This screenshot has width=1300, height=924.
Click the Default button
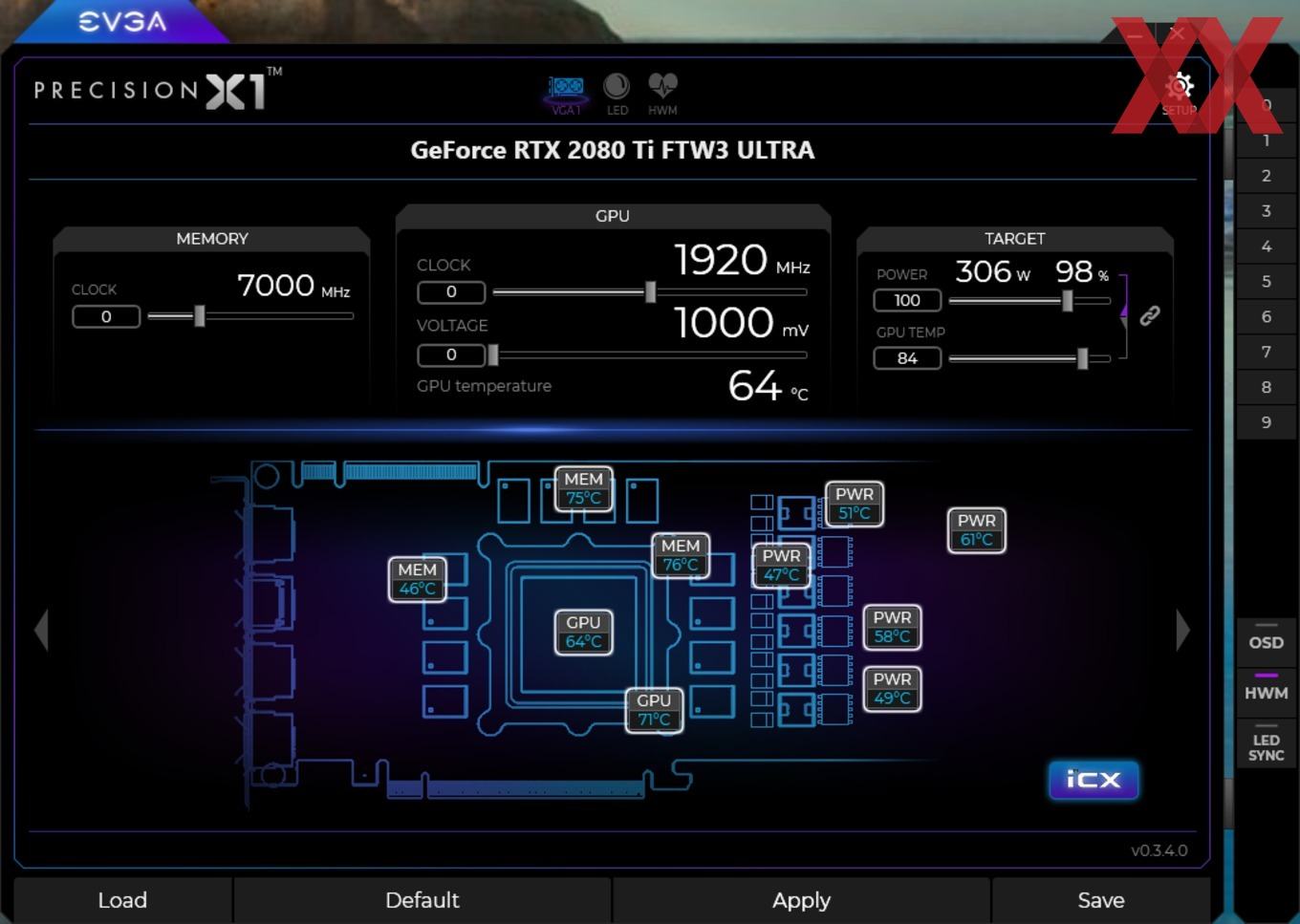tap(422, 900)
